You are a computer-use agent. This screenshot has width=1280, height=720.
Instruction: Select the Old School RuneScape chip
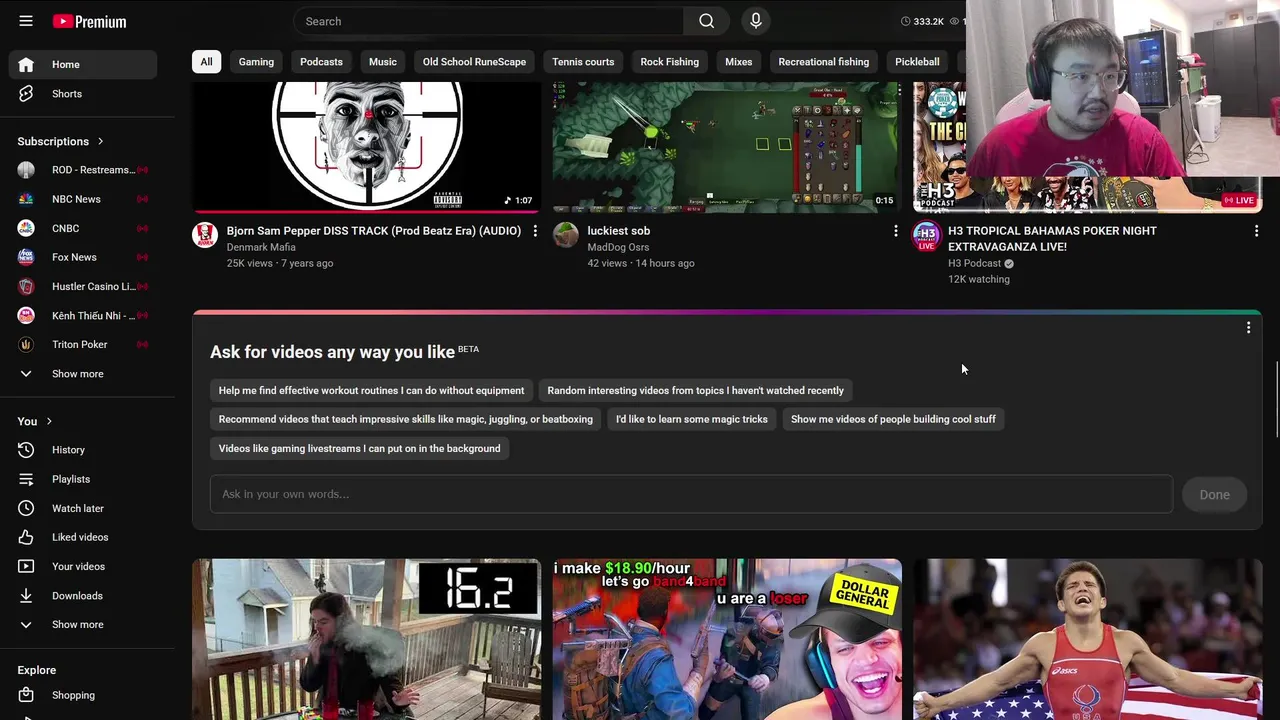tap(474, 62)
